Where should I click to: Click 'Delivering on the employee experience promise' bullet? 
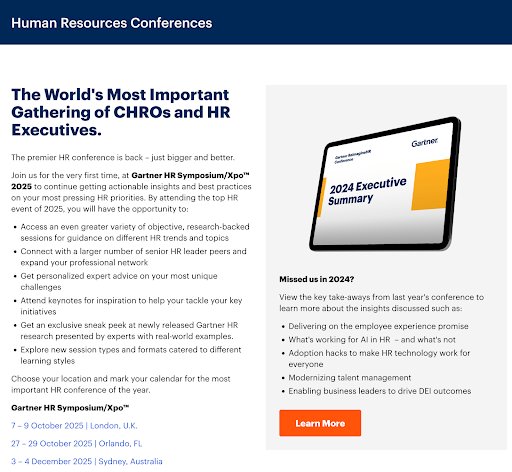pos(378,326)
